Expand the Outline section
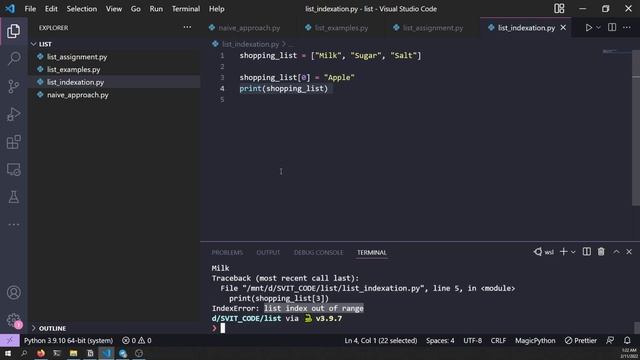 pos(114,328)
